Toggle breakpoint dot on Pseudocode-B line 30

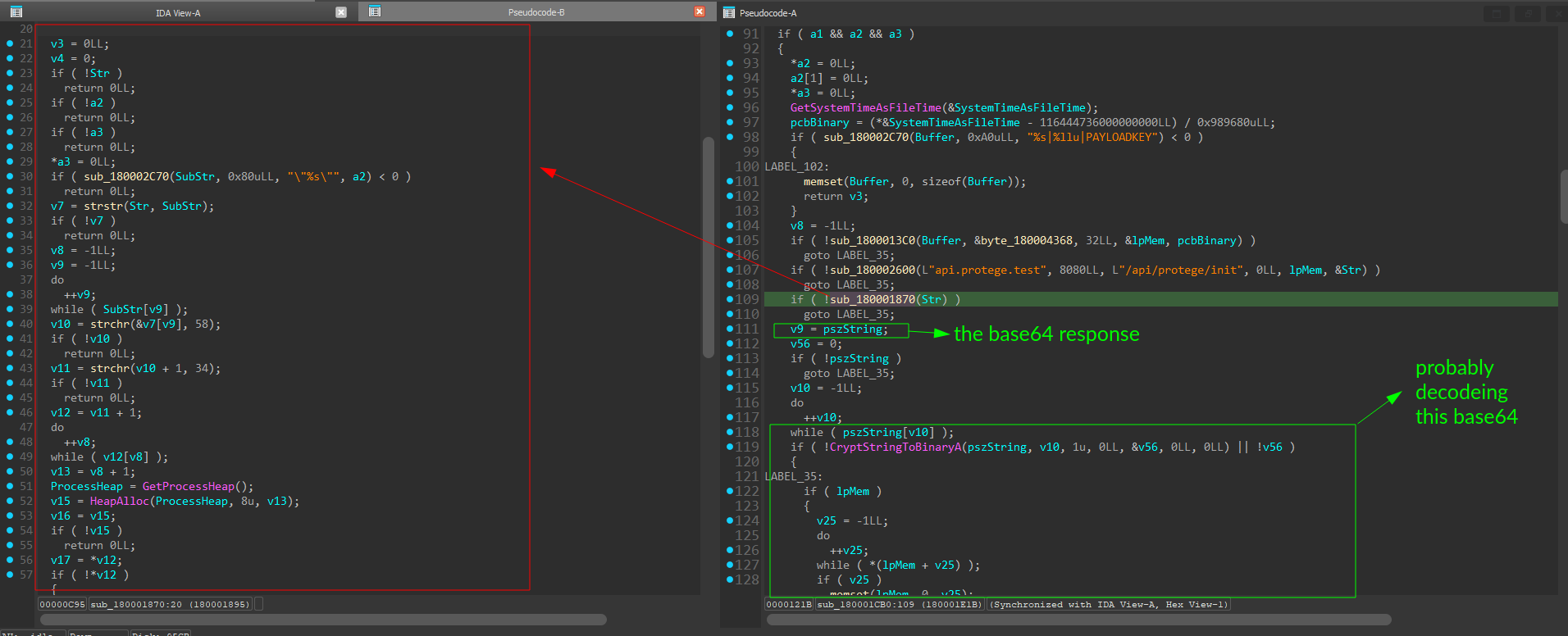point(10,176)
